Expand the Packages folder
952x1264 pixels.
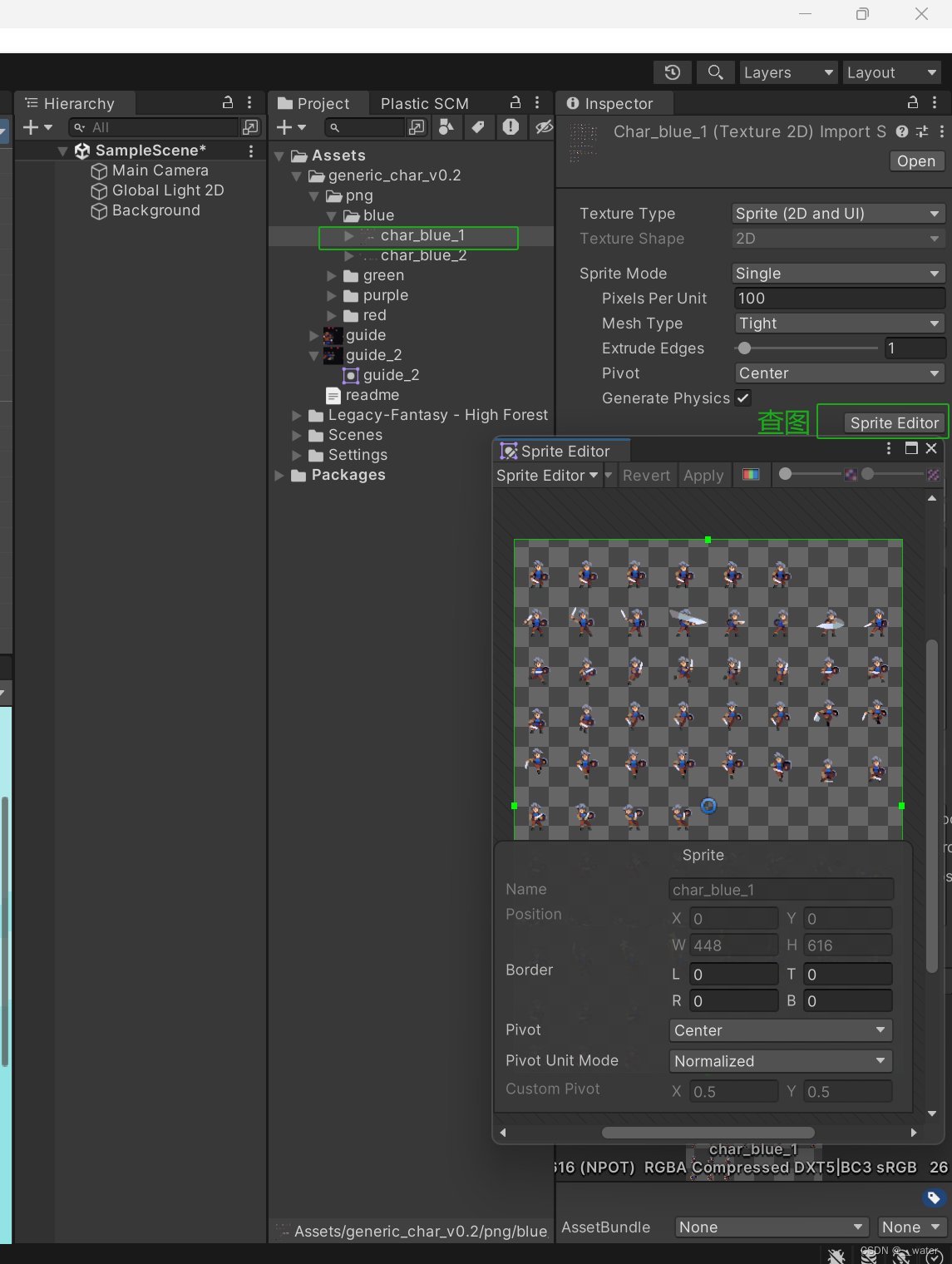tap(279, 475)
